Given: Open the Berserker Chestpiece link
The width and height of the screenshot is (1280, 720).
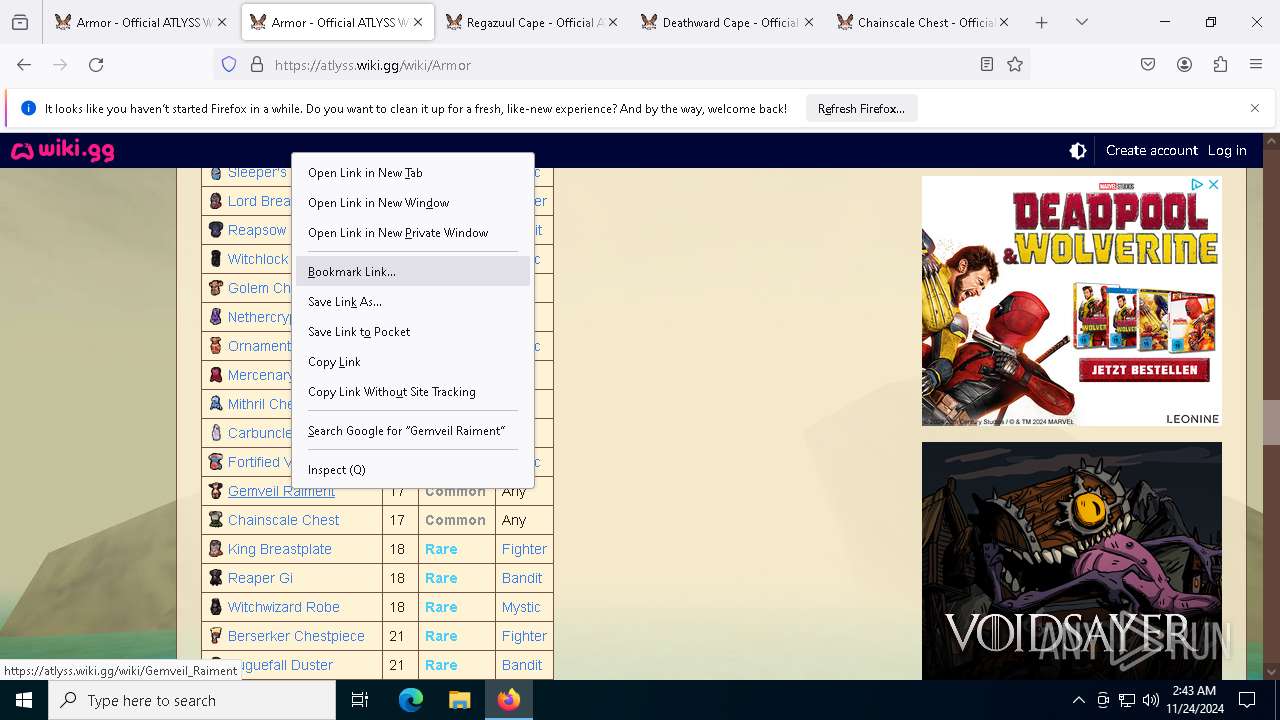Looking at the screenshot, I should (x=296, y=636).
